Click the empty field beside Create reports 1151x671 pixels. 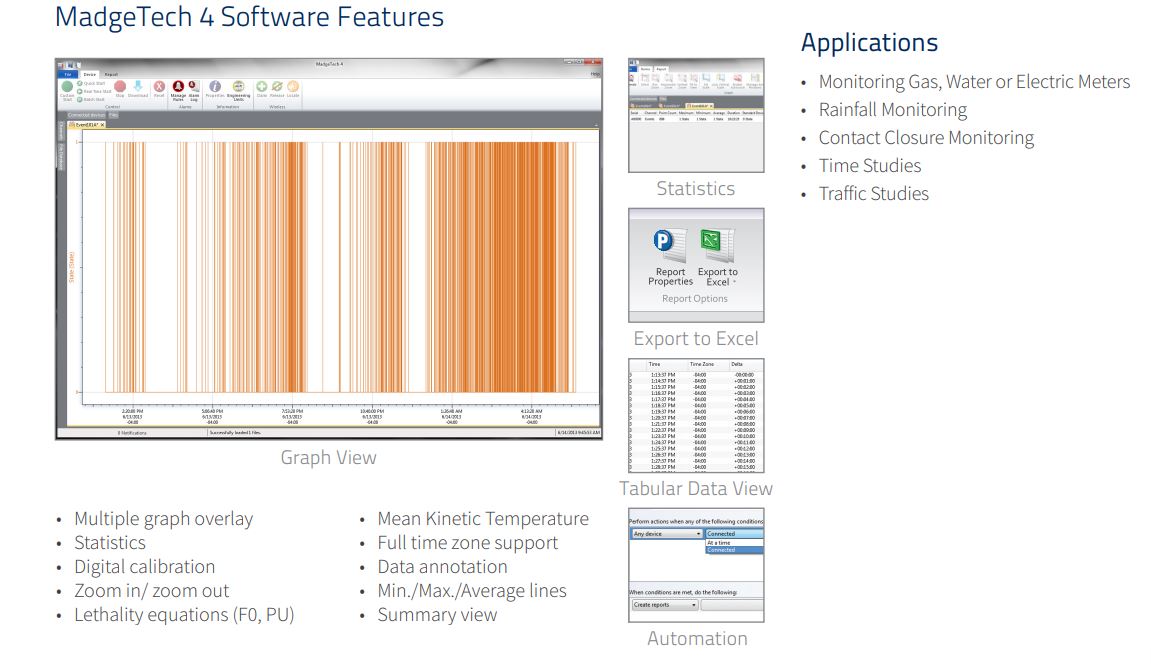pyautogui.click(x=732, y=605)
